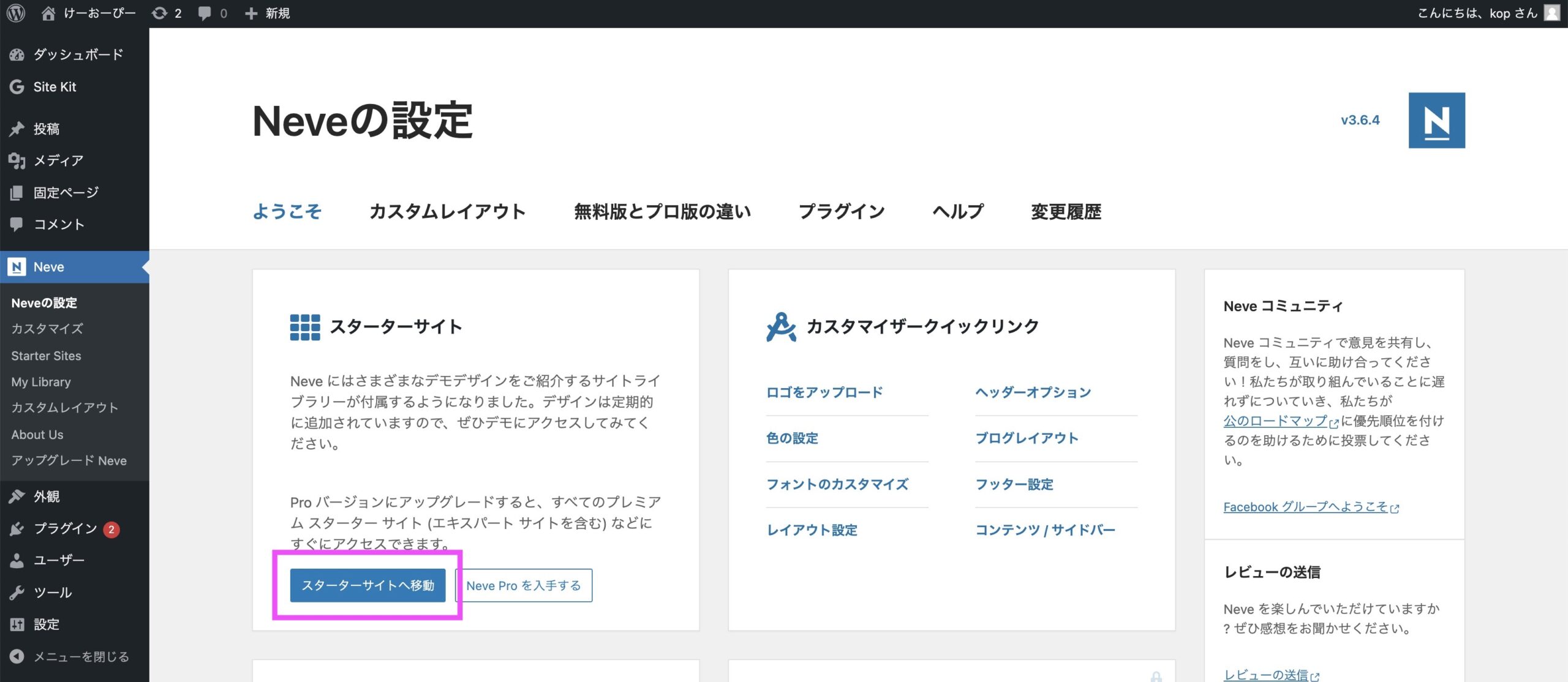Click the ツール wrench icon
This screenshot has height=682, width=1568.
click(17, 593)
